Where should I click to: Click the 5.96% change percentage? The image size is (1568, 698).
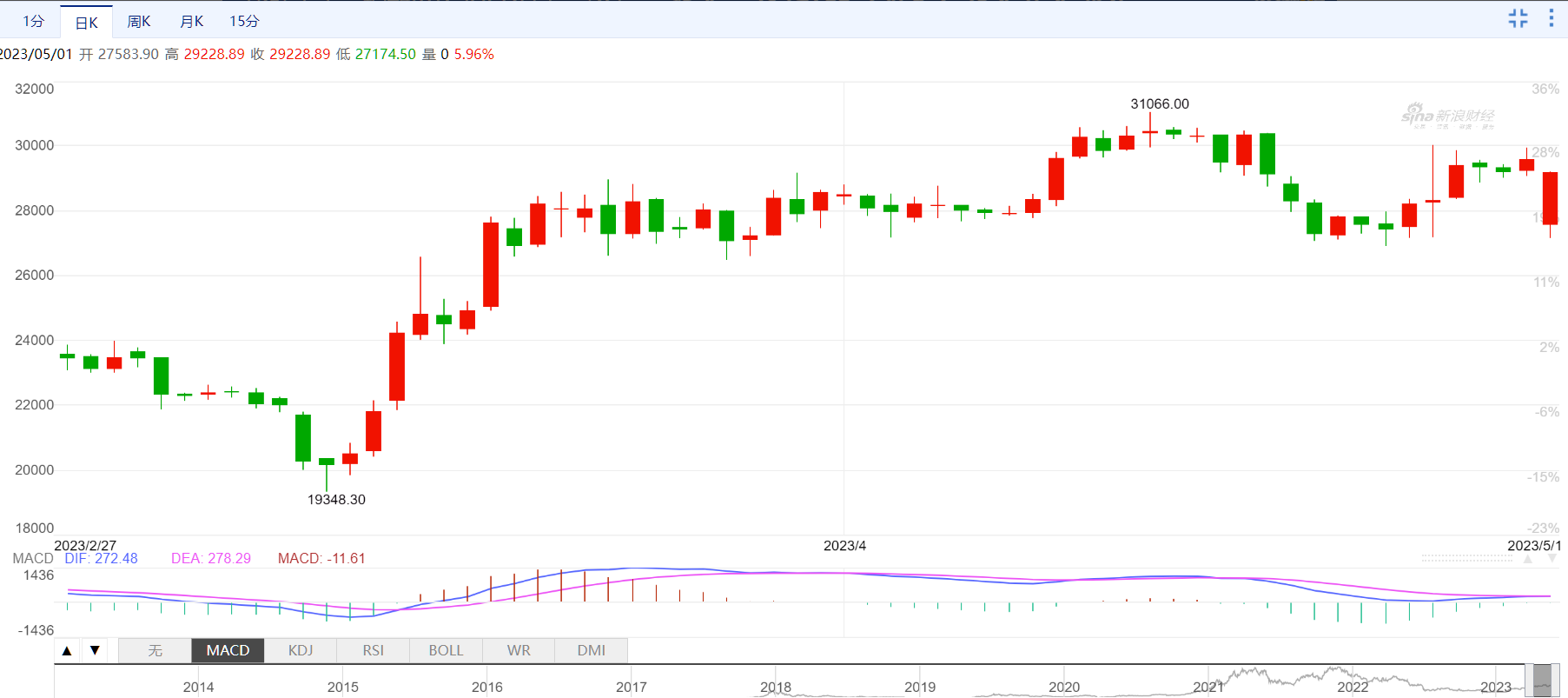pyautogui.click(x=473, y=54)
